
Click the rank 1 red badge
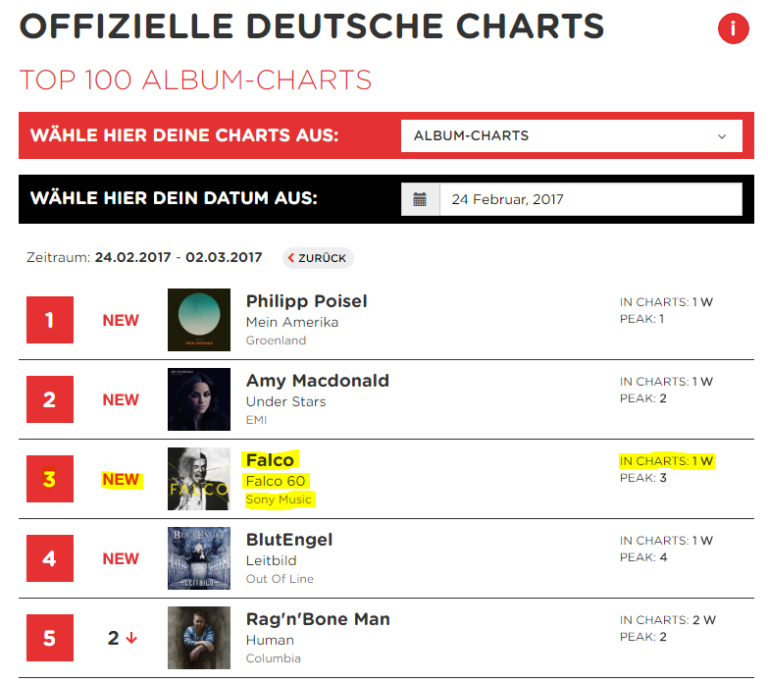tap(50, 320)
